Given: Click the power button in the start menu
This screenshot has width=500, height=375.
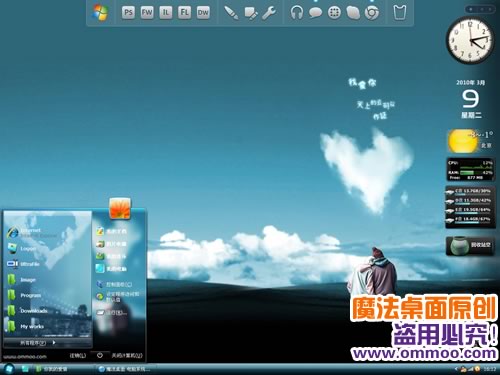Looking at the screenshot, I should click(100, 355).
